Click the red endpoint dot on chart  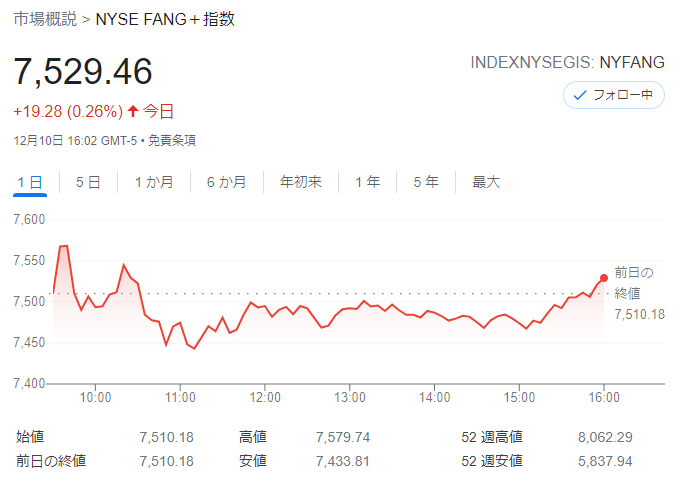604,278
